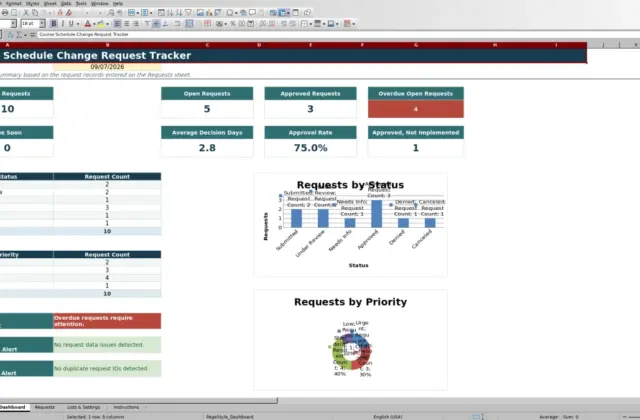Click the Align Right icon

136,24
